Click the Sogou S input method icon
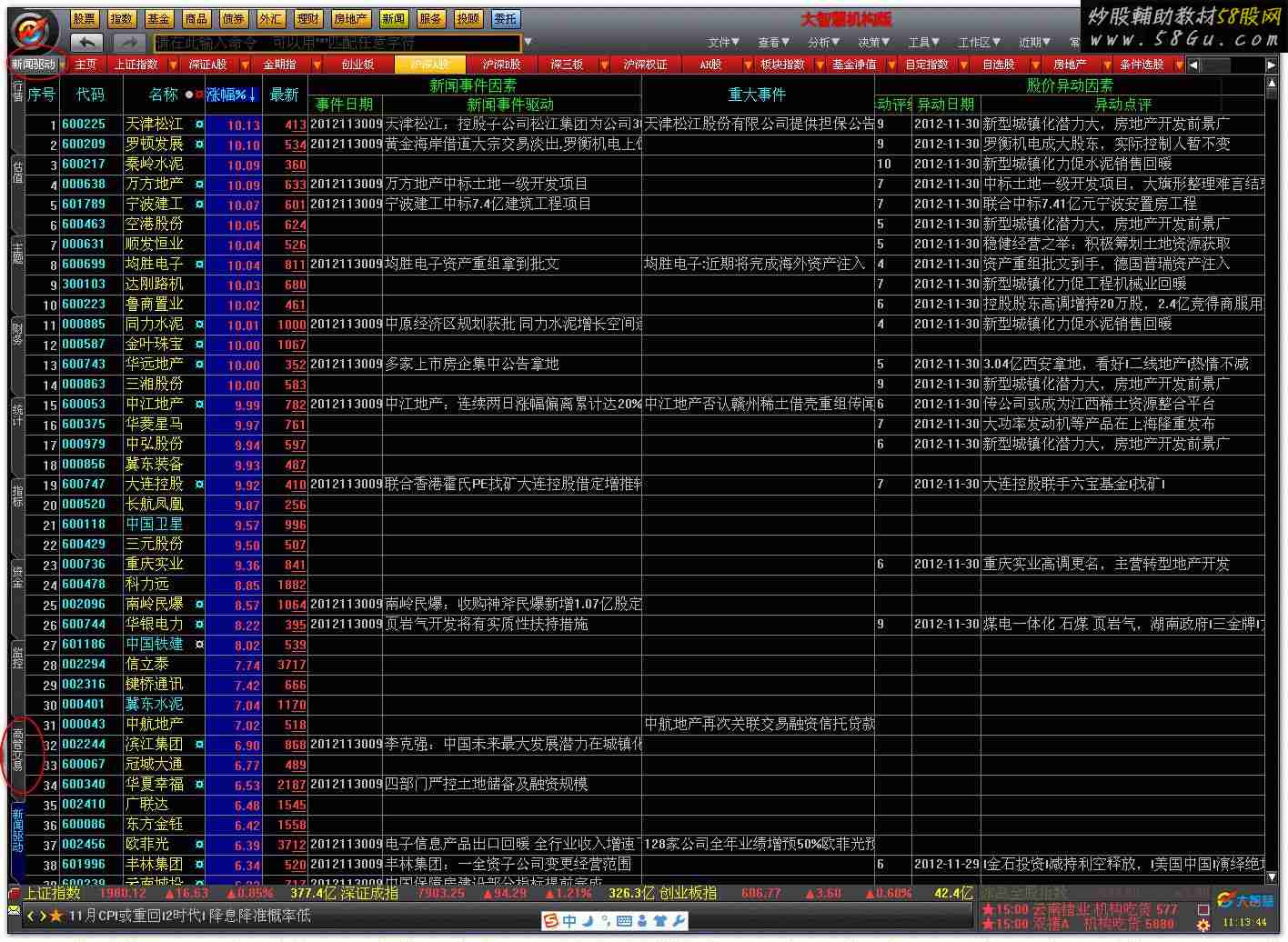Screen dimensions: 1288x942 tap(551, 921)
